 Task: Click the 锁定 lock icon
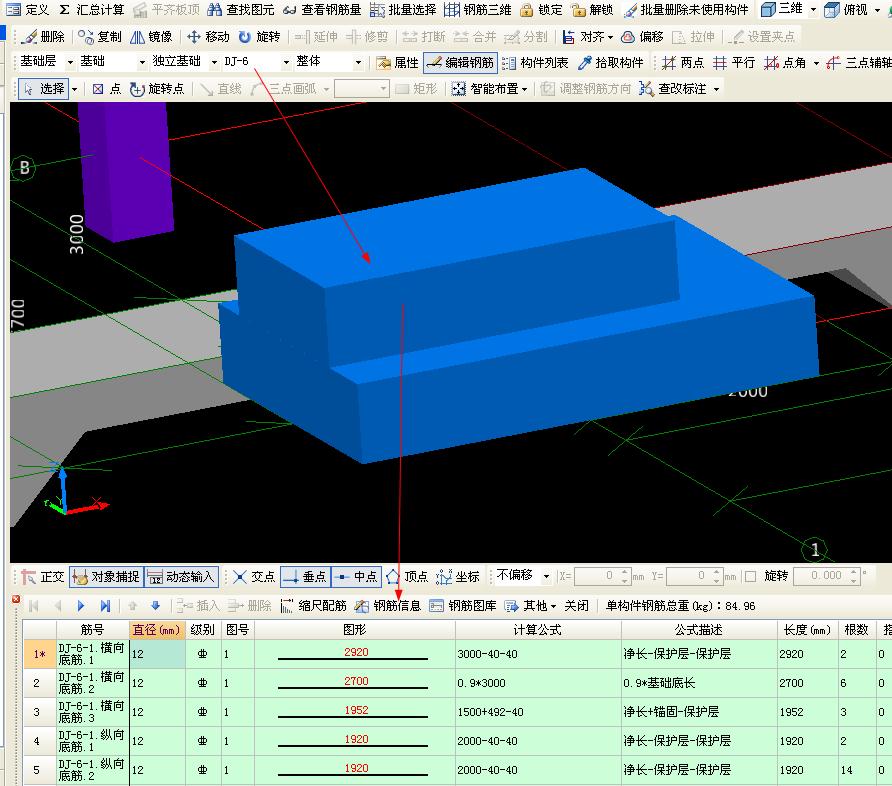point(541,10)
